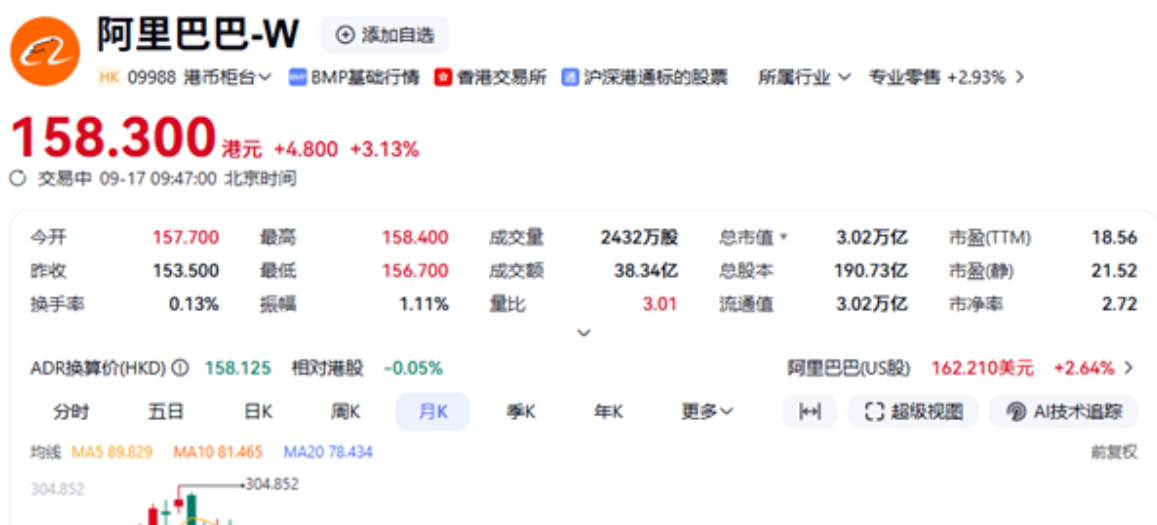
Task: Switch to the 五日 chart tab
Action: tap(165, 411)
